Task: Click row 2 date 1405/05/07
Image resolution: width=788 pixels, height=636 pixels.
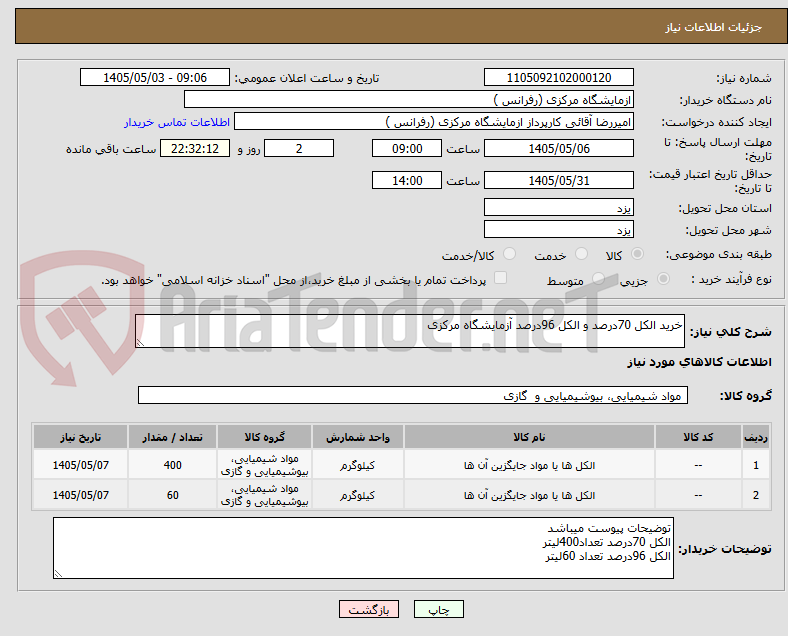Action: click(80, 495)
